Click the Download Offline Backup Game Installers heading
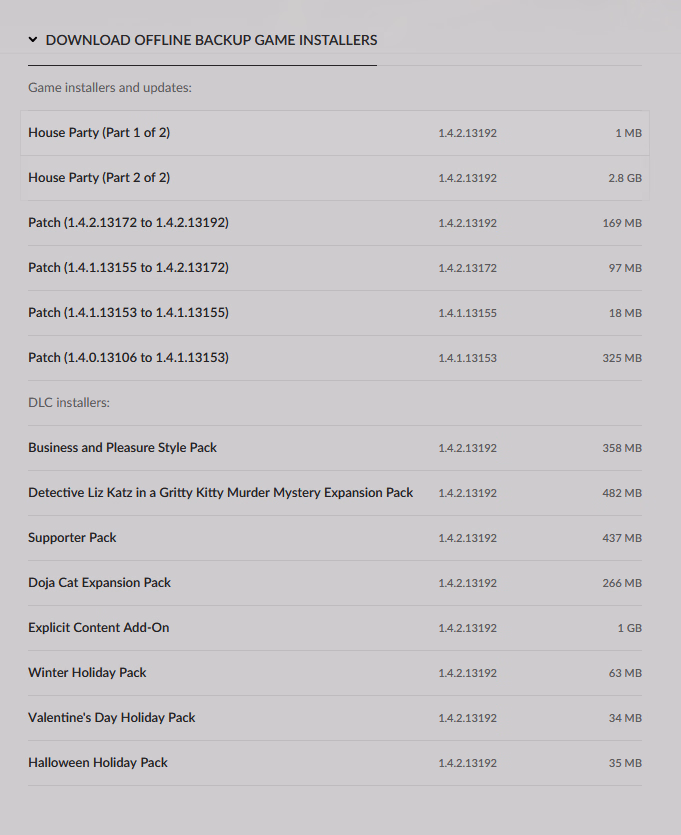681x835 pixels. click(211, 41)
